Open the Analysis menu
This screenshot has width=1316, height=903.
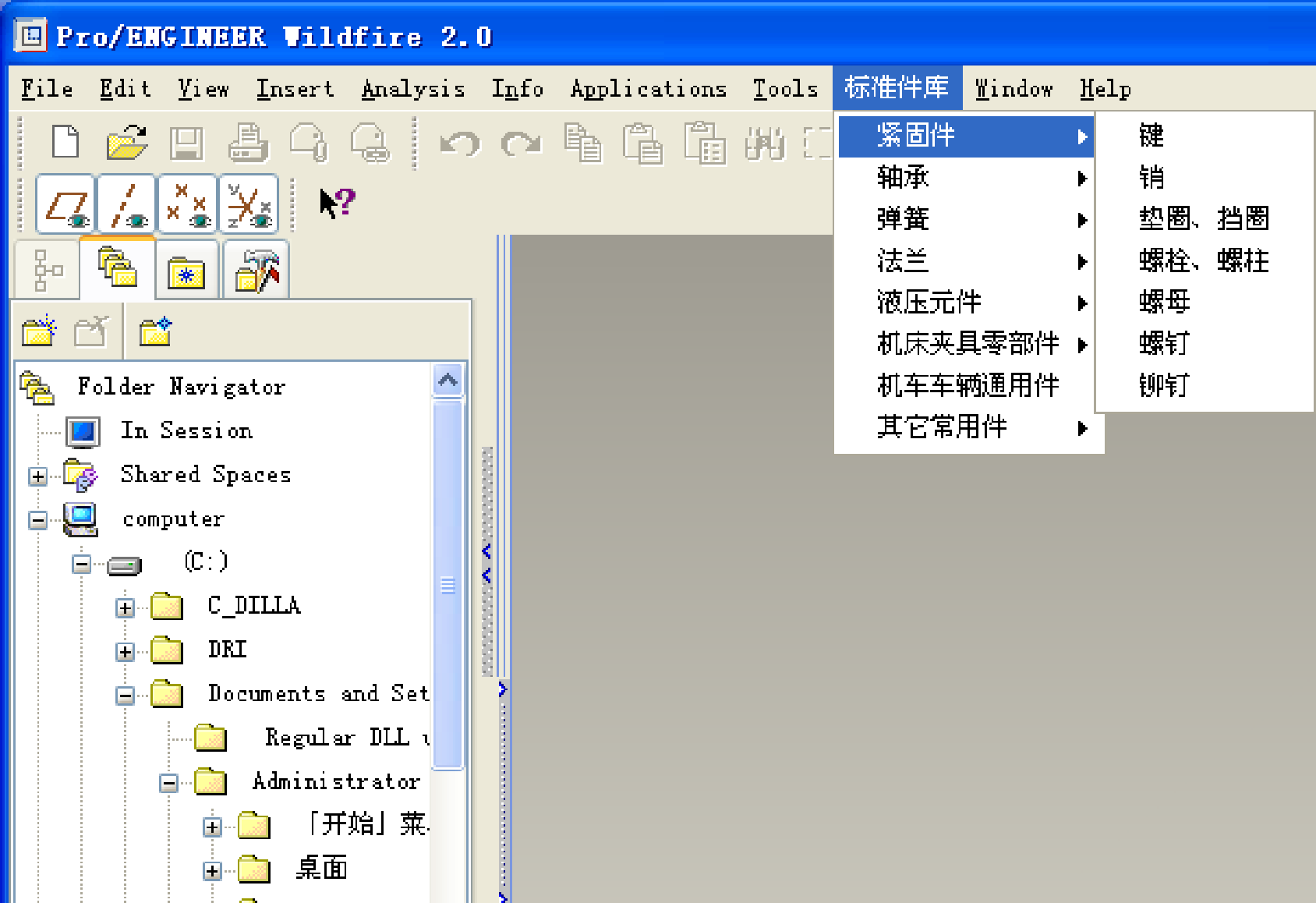tap(413, 89)
